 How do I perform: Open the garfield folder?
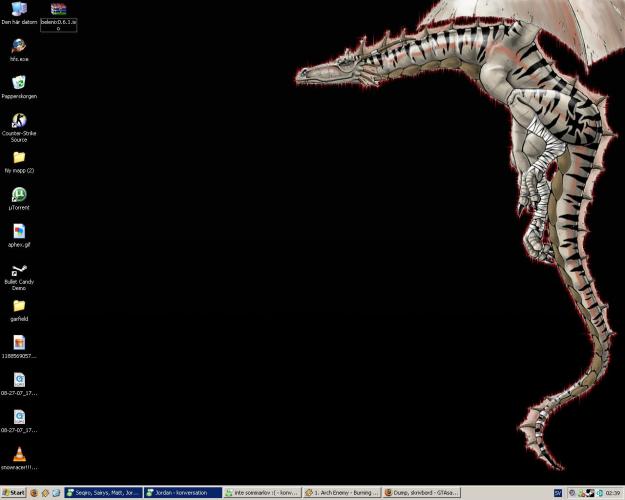click(19, 306)
